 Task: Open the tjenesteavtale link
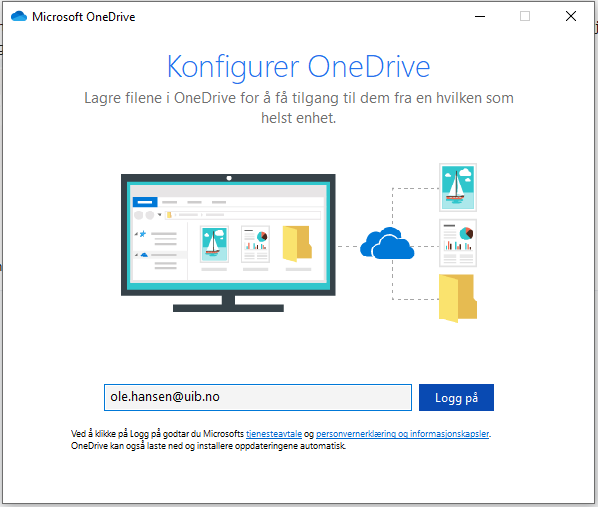(274, 434)
